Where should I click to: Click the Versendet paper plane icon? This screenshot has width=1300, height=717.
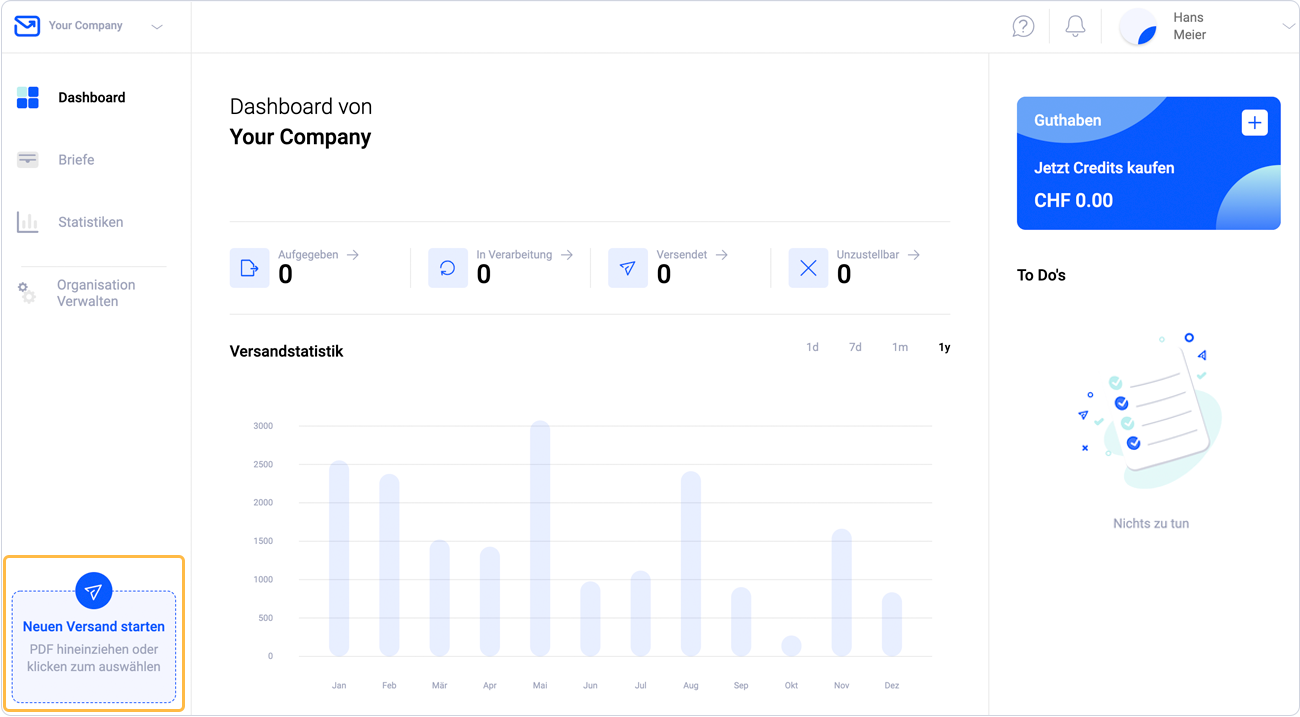(x=628, y=268)
